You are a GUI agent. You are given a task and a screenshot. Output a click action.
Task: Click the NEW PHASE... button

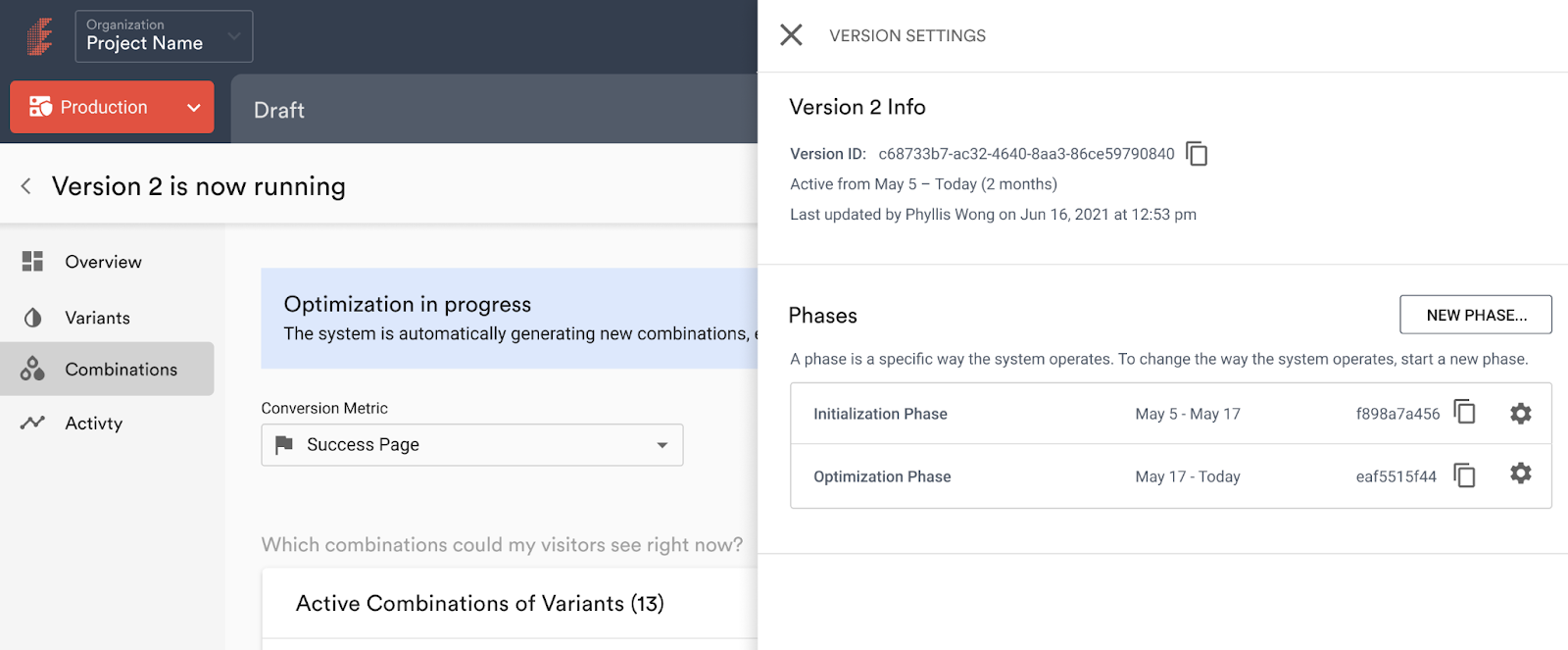(1476, 315)
